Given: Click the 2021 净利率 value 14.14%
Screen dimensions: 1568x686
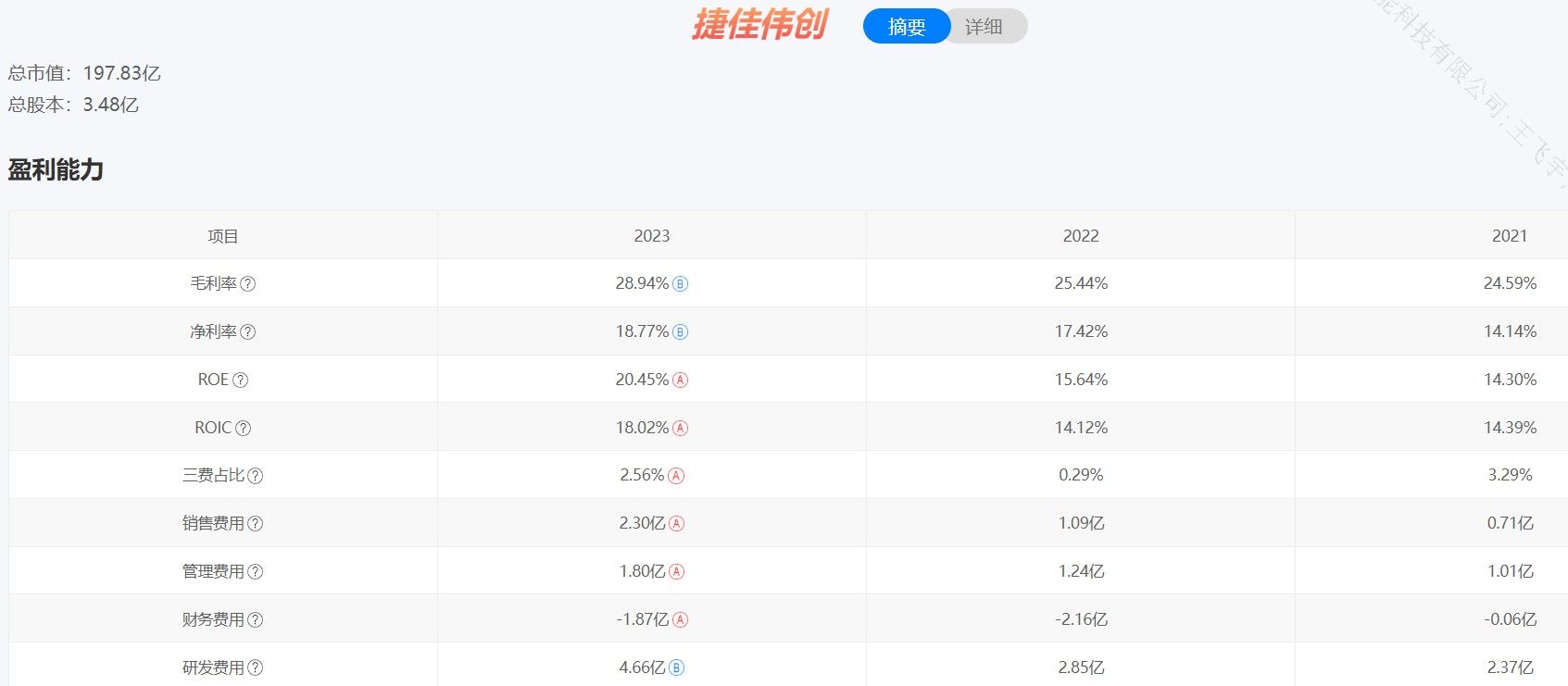Looking at the screenshot, I should [x=1510, y=331].
